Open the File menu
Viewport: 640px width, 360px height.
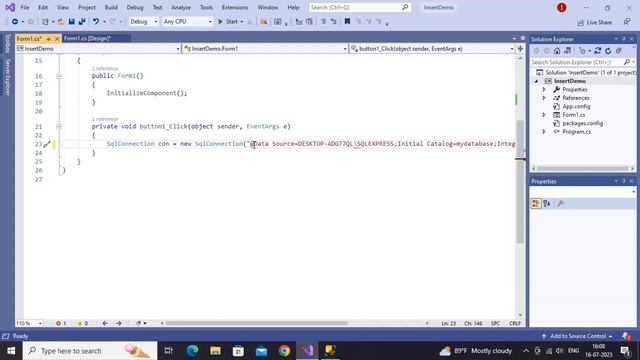click(24, 7)
